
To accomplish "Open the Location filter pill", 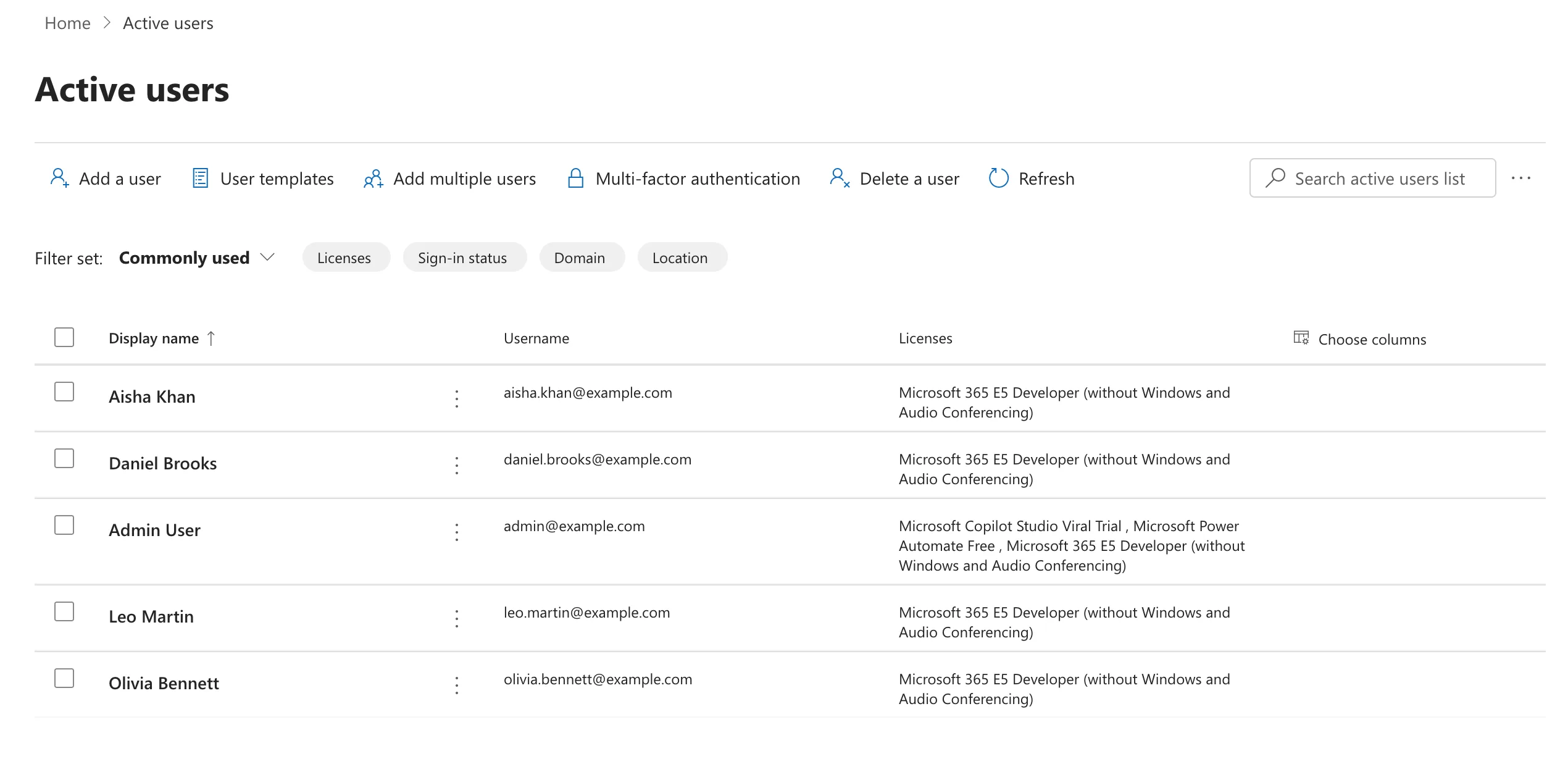I will [x=682, y=258].
